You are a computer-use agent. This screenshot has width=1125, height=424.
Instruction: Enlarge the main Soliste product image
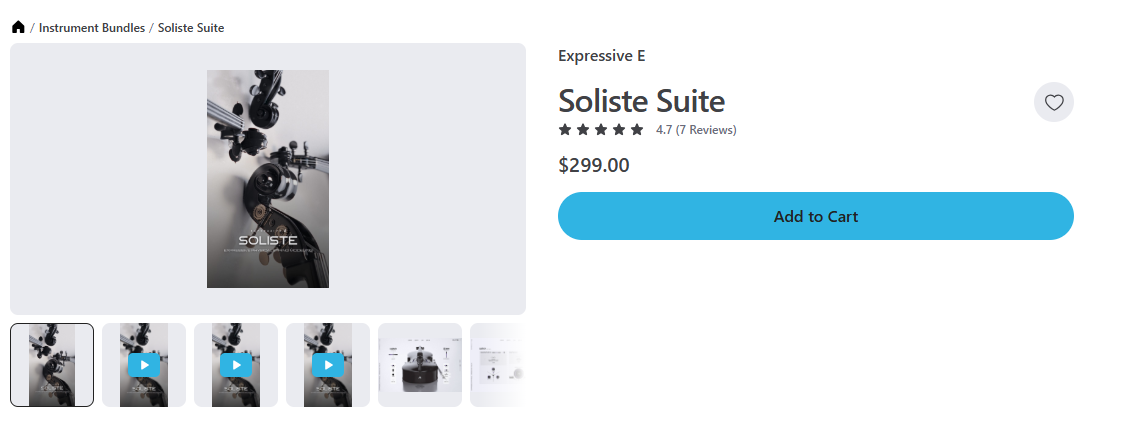(268, 179)
